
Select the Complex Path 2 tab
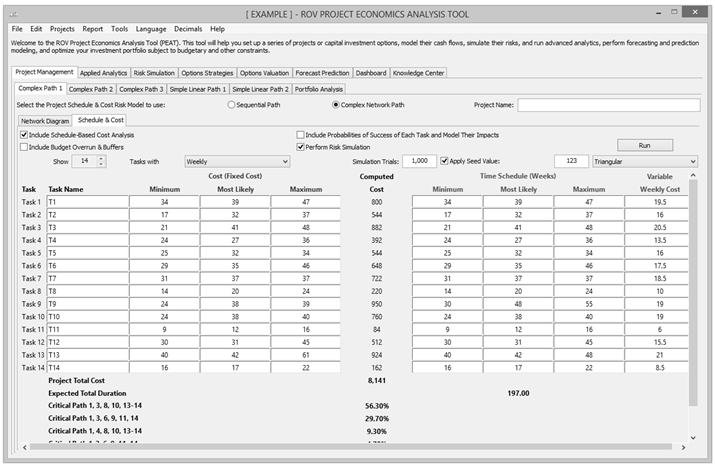91,89
